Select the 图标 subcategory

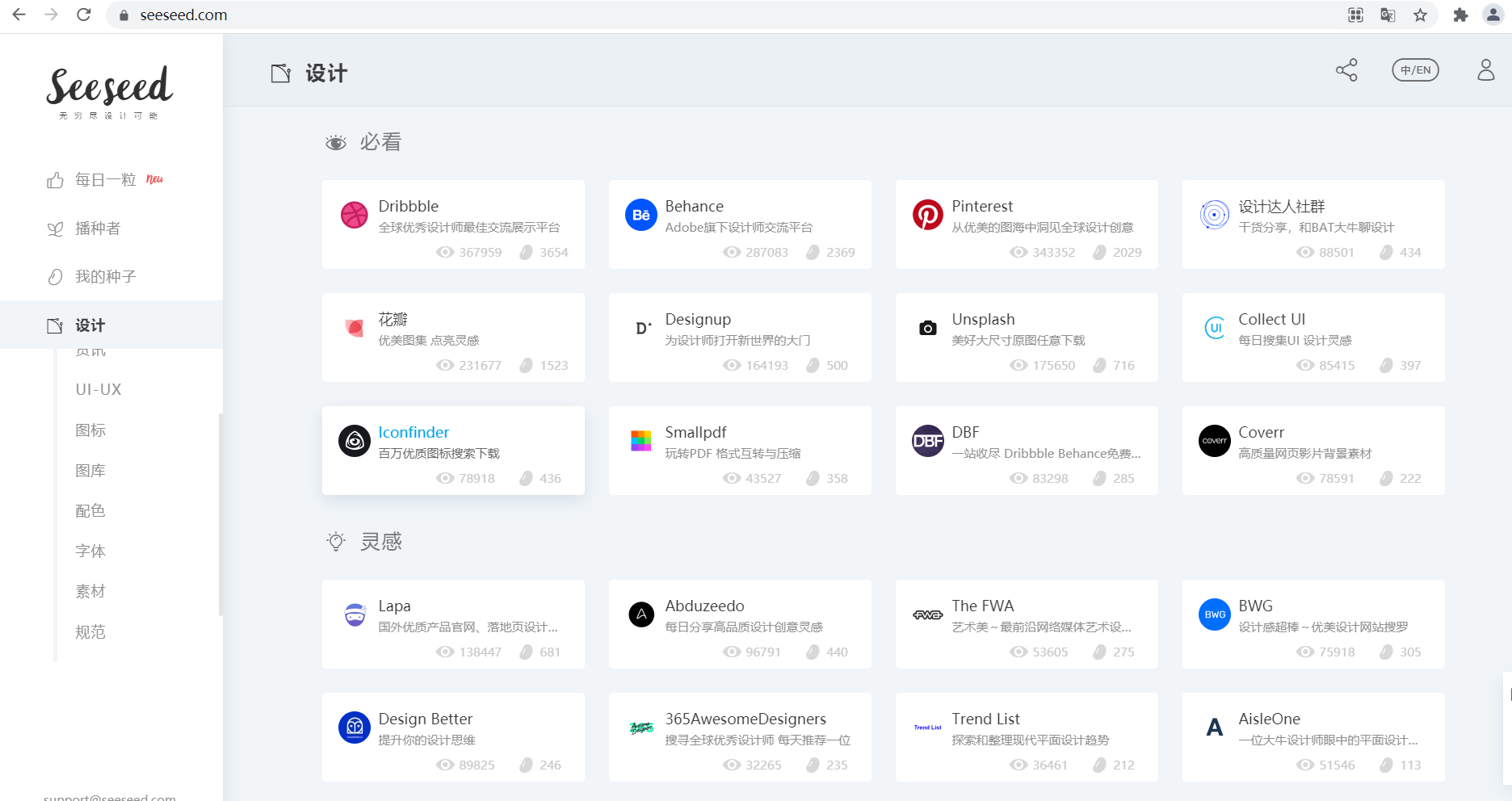(90, 430)
